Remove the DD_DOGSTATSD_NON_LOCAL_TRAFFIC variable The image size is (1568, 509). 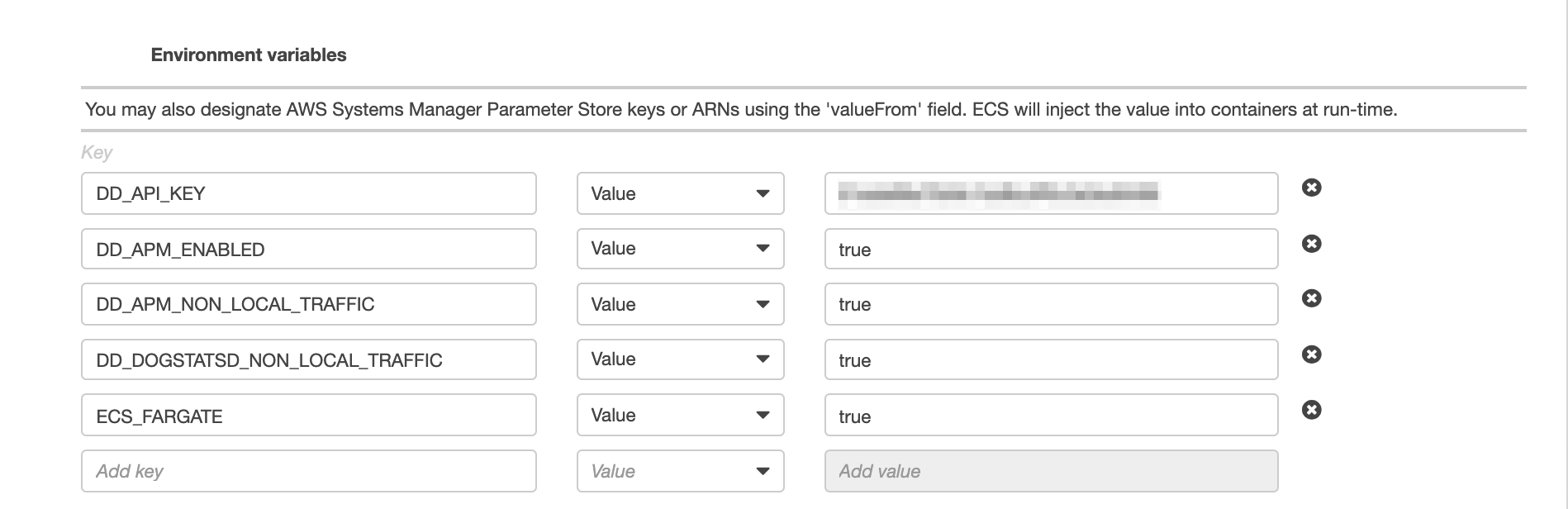click(x=1314, y=354)
